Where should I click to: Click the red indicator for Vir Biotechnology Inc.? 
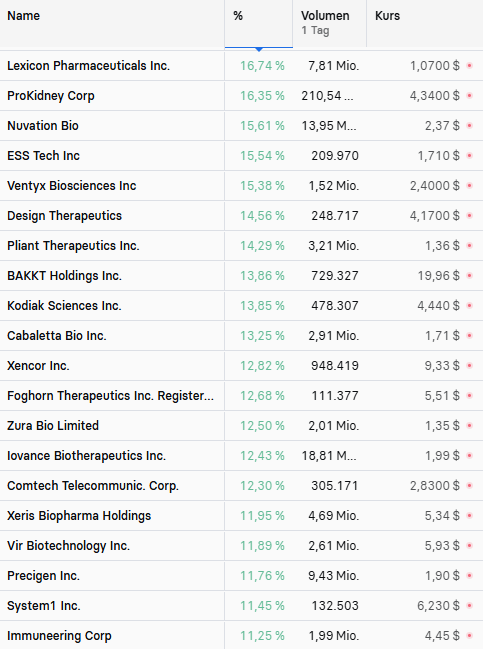469,546
